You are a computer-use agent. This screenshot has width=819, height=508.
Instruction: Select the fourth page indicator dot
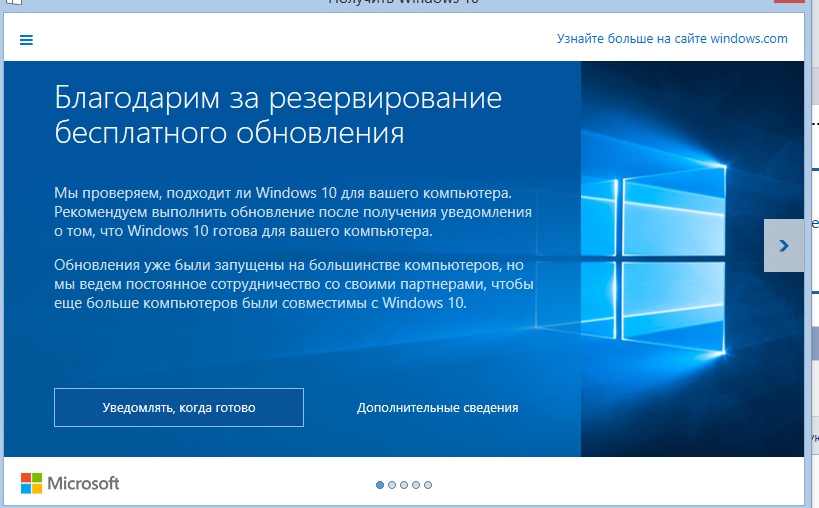416,485
